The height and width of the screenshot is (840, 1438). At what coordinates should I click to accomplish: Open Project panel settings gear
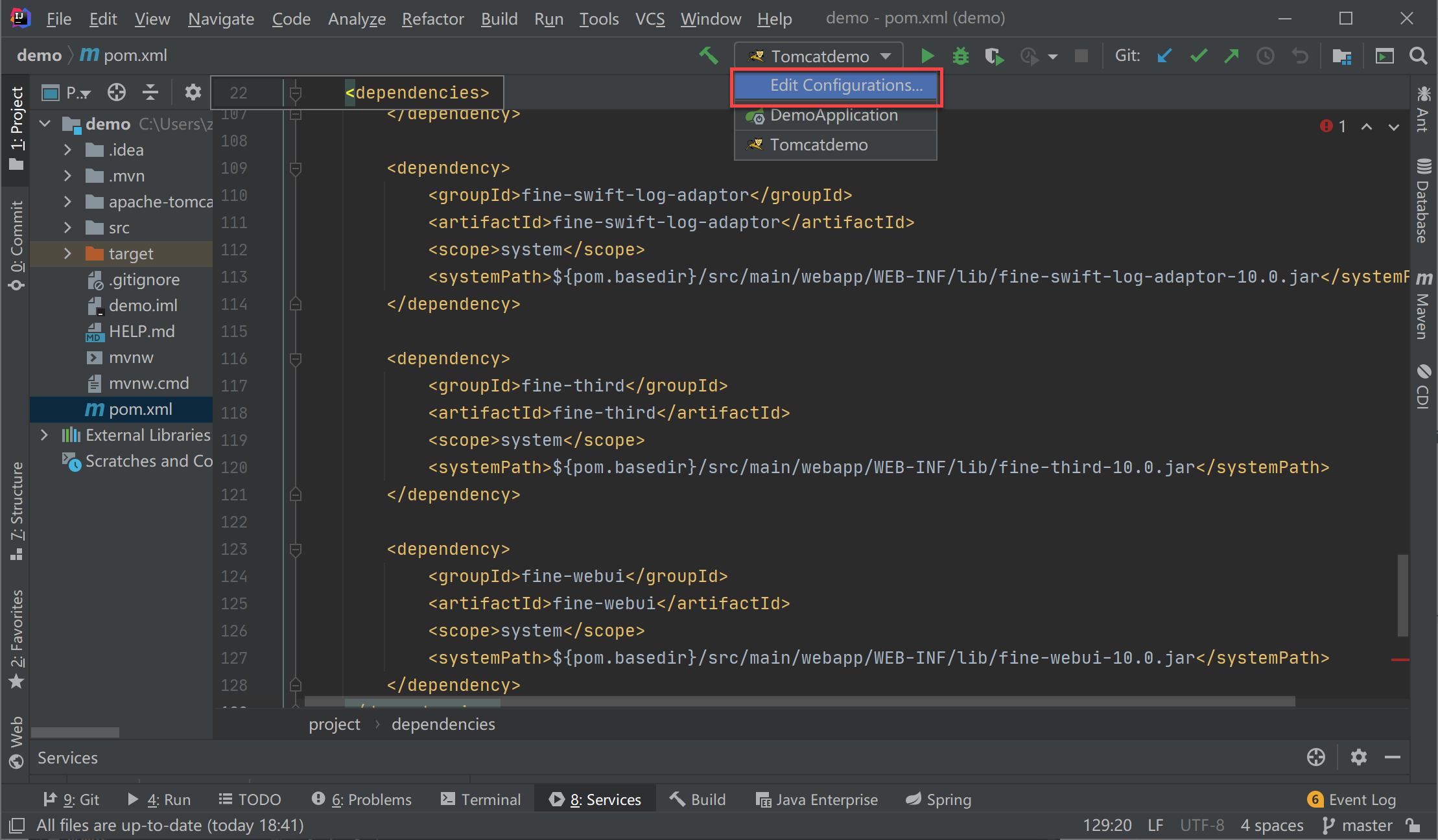click(193, 93)
